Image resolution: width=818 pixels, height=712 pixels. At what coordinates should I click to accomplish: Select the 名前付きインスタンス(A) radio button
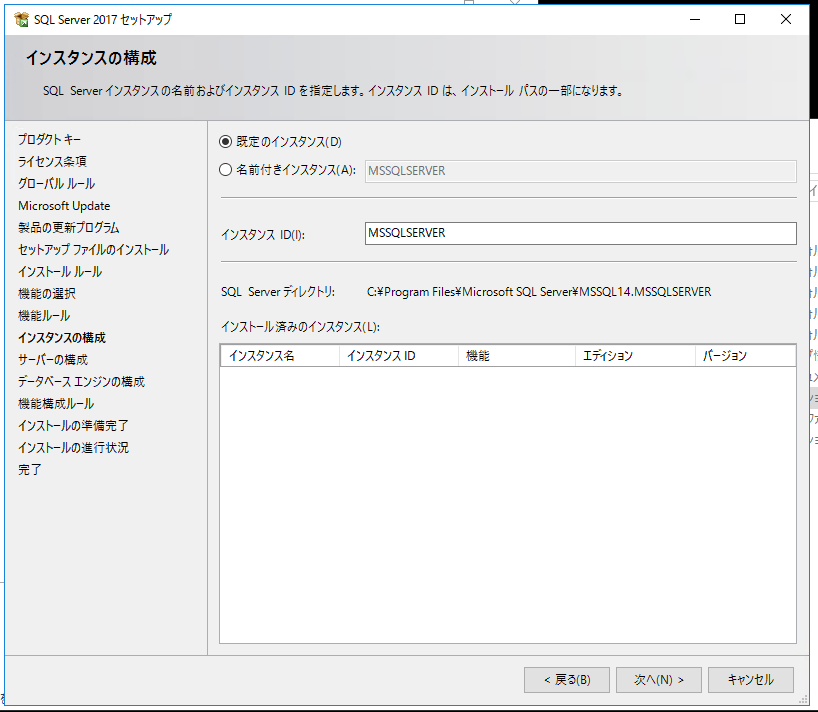[x=225, y=170]
